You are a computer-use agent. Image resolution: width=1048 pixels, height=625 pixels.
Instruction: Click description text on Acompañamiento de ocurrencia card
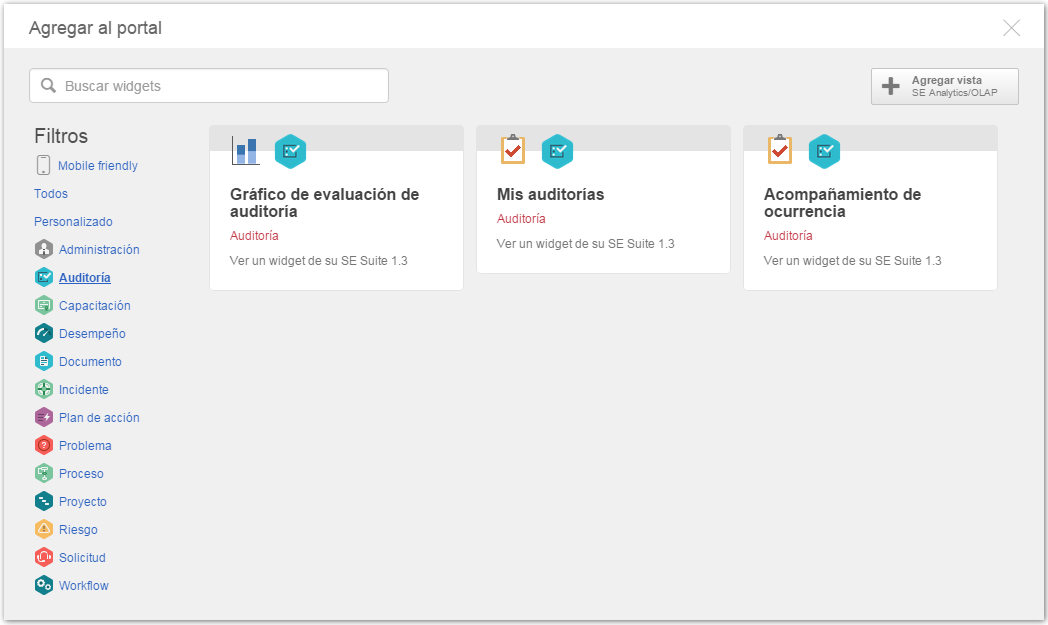pyautogui.click(x=853, y=261)
